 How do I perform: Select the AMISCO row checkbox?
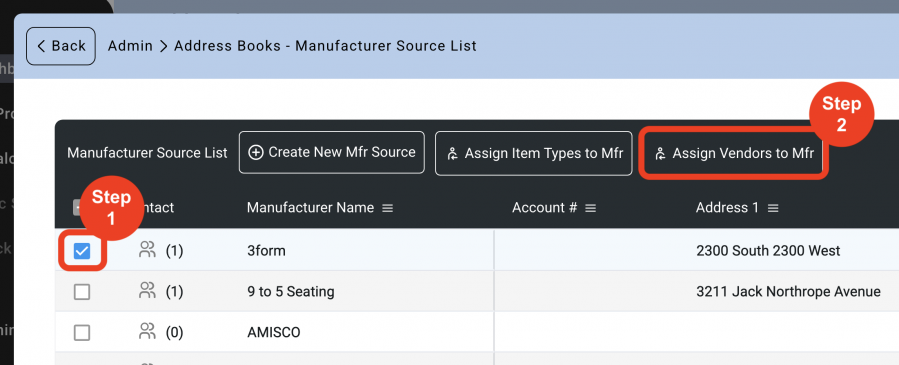click(82, 332)
